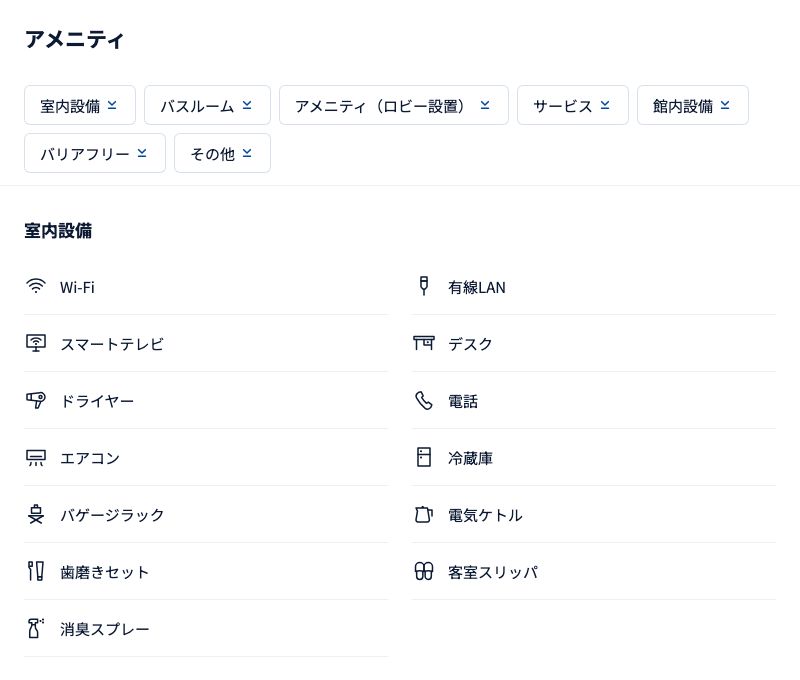Click the telephone handset icon

point(423,400)
